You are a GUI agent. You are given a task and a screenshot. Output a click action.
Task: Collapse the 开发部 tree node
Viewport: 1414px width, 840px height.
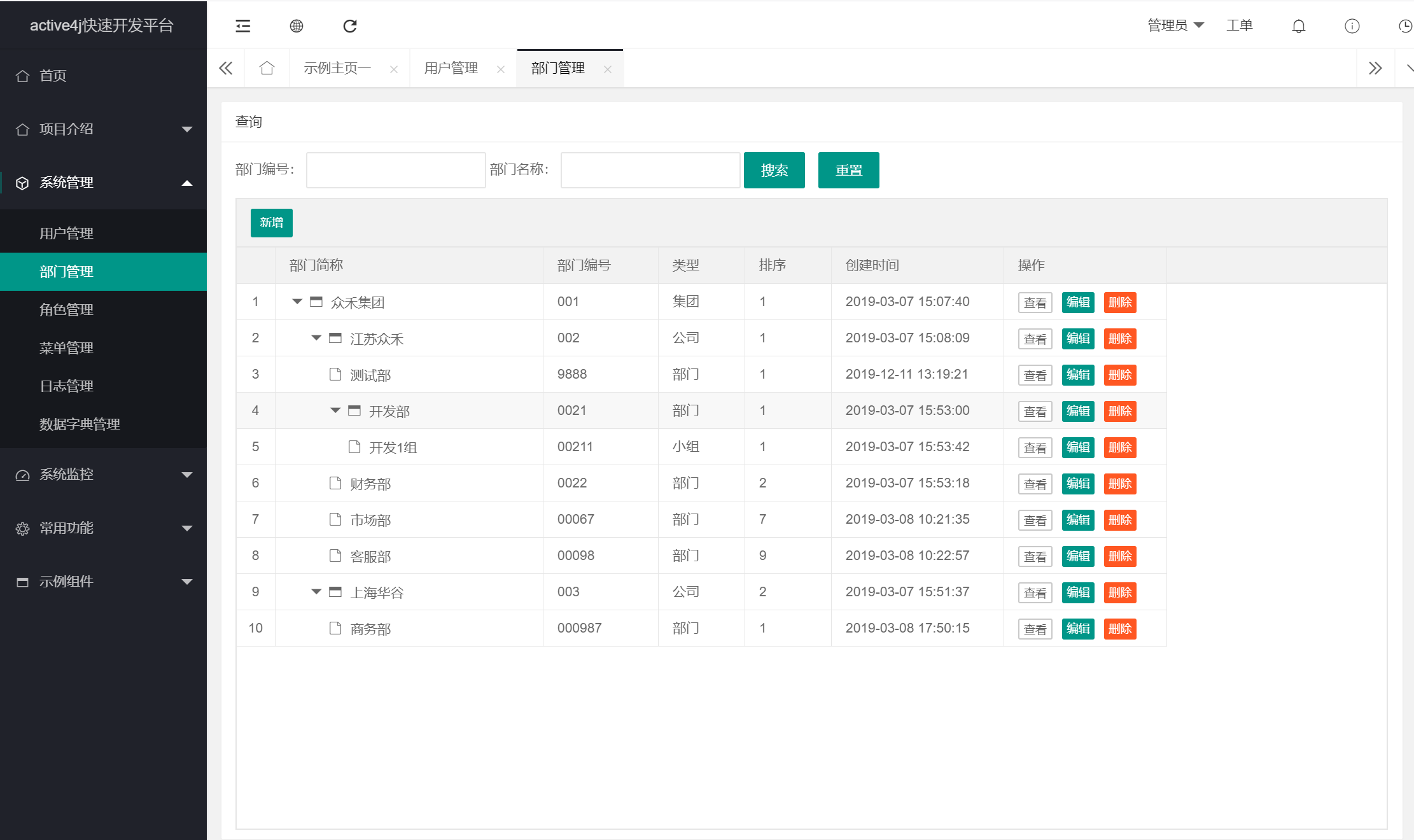point(335,410)
